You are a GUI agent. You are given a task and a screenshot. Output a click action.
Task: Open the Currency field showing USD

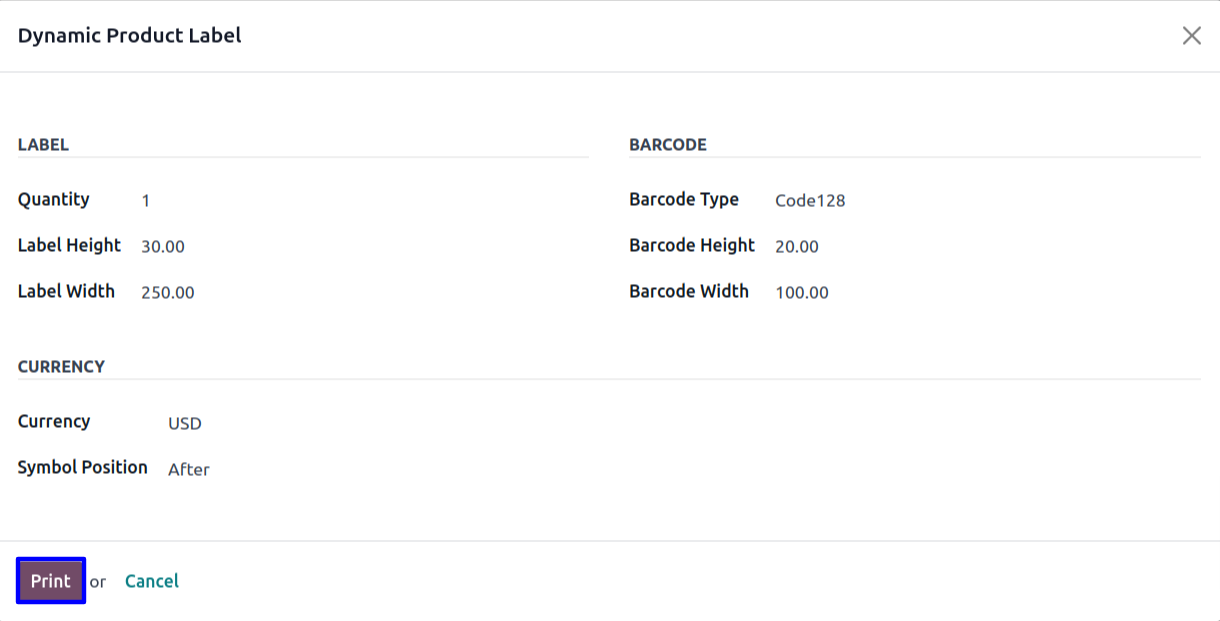185,424
